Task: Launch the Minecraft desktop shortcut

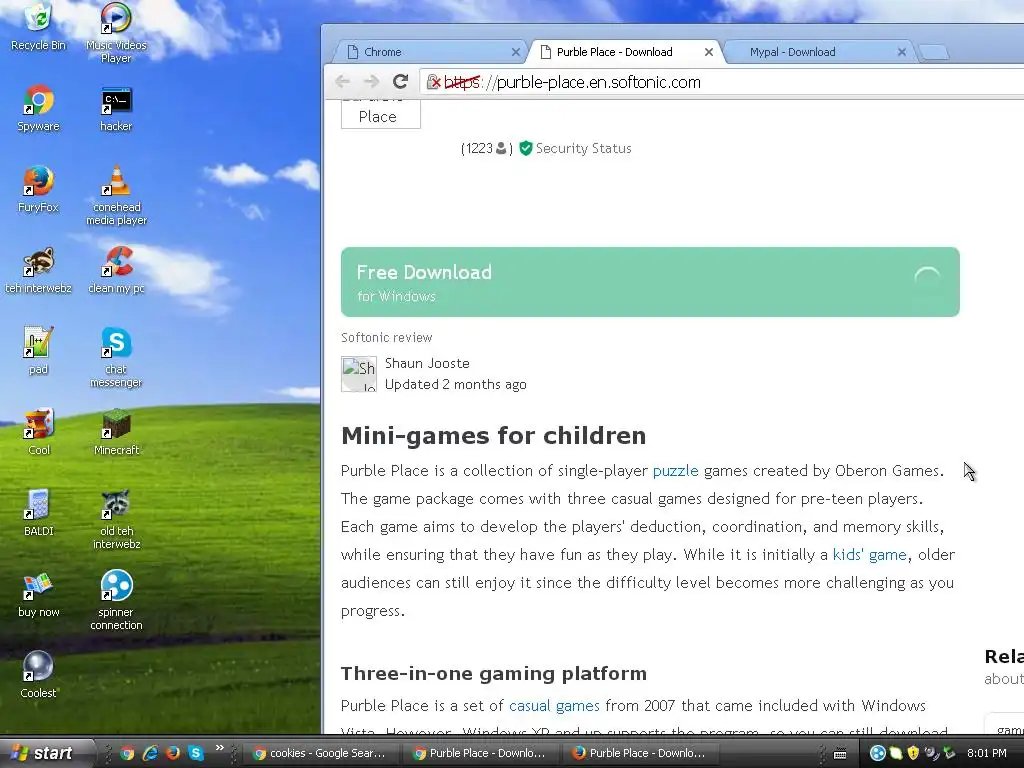Action: tap(116, 432)
